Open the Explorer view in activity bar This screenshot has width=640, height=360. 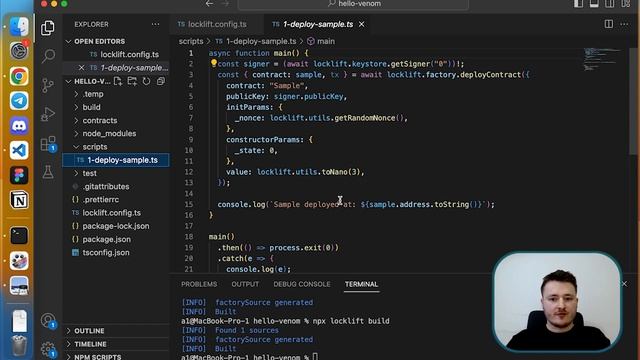(48, 28)
